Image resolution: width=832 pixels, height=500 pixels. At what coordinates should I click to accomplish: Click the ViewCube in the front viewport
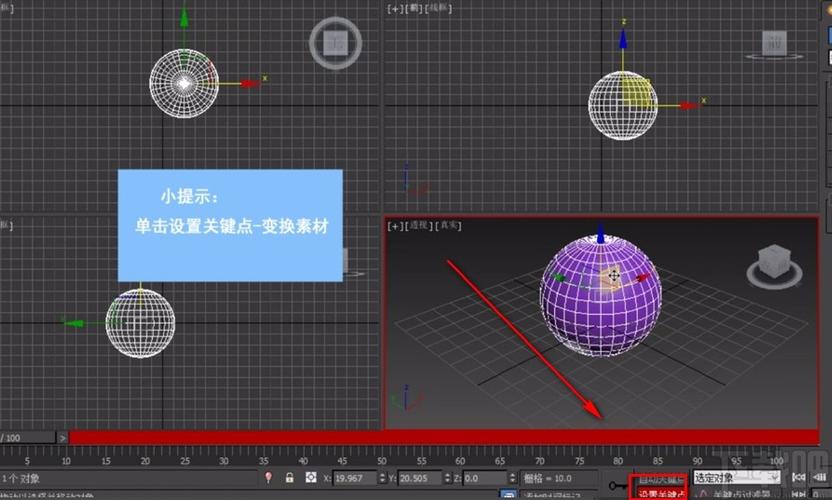pos(774,45)
